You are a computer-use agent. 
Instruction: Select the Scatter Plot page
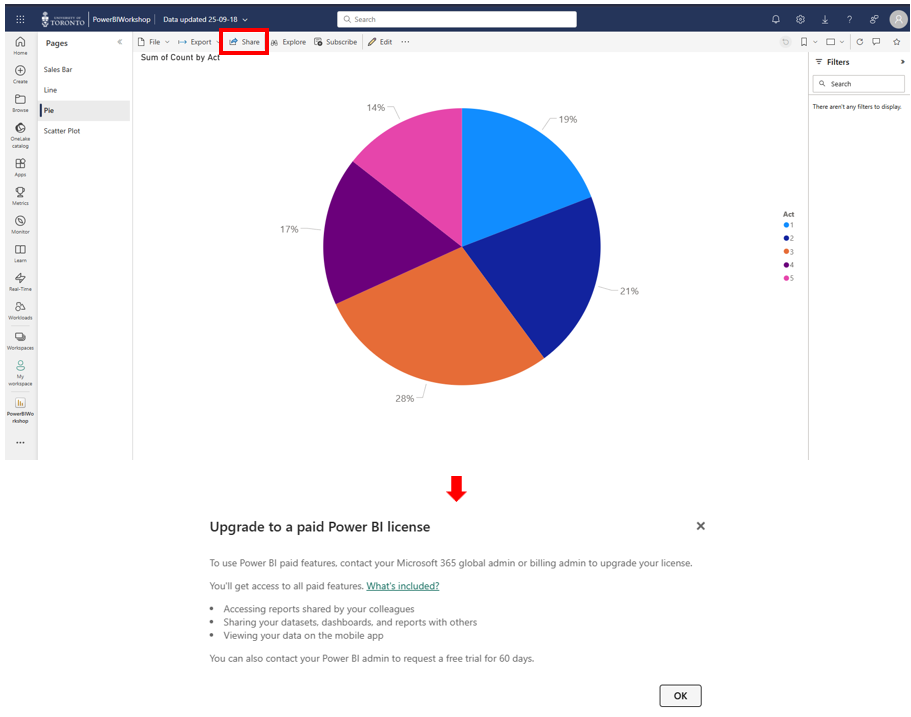pos(85,131)
